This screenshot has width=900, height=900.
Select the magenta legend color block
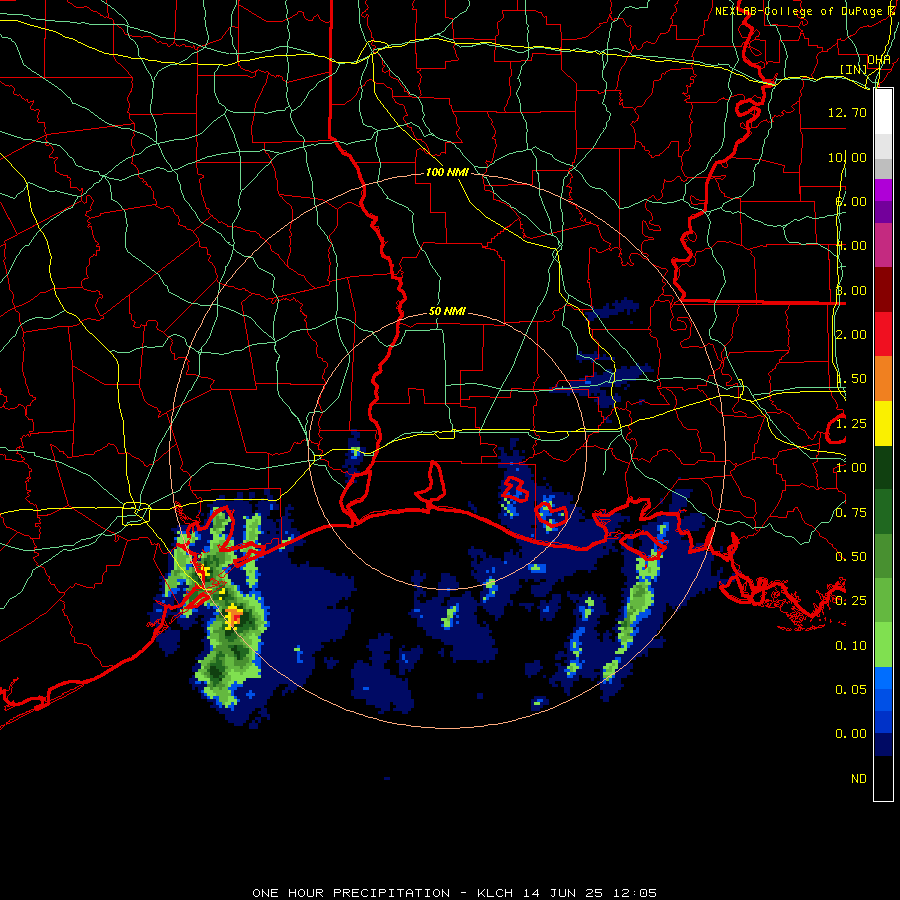point(883,190)
